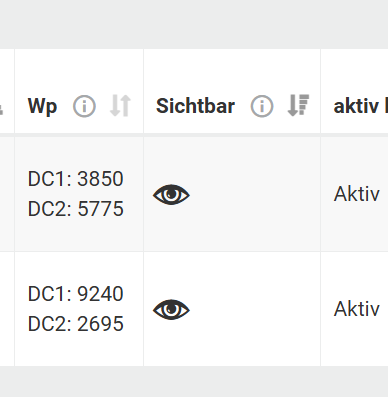Toggle visibility eye in the DC1: 9240 row

point(171,310)
